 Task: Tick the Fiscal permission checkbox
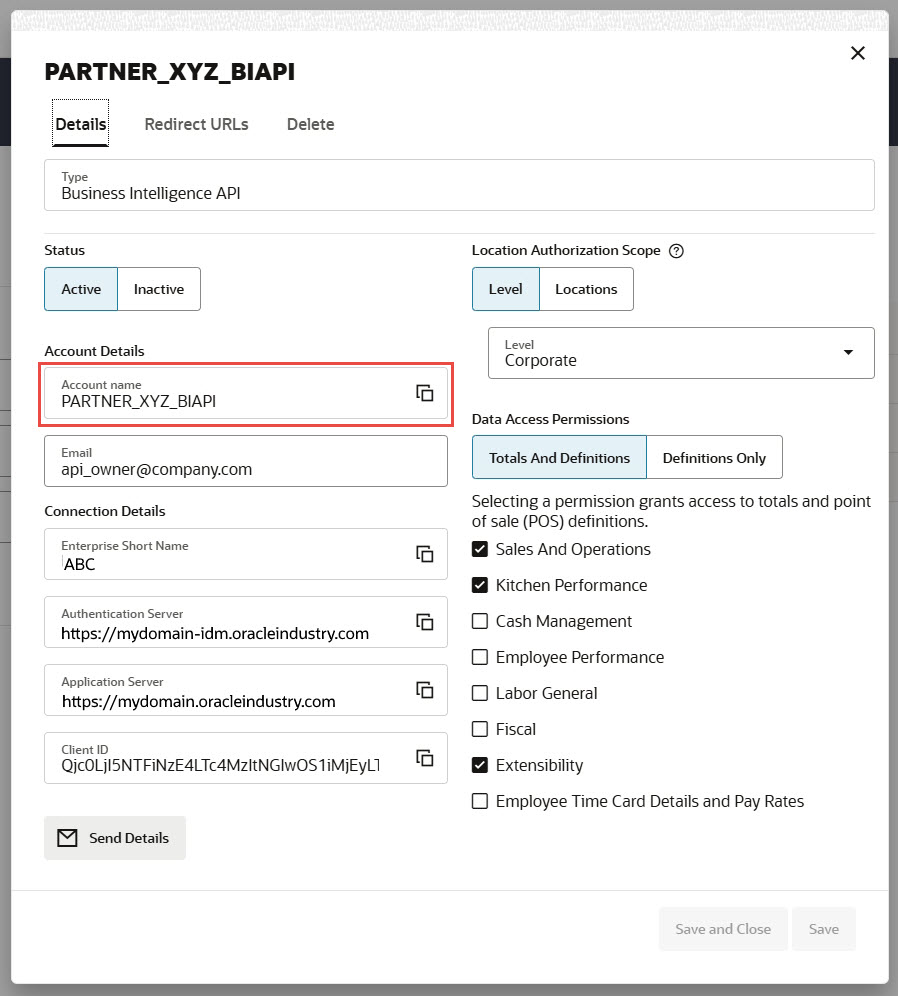click(x=480, y=729)
